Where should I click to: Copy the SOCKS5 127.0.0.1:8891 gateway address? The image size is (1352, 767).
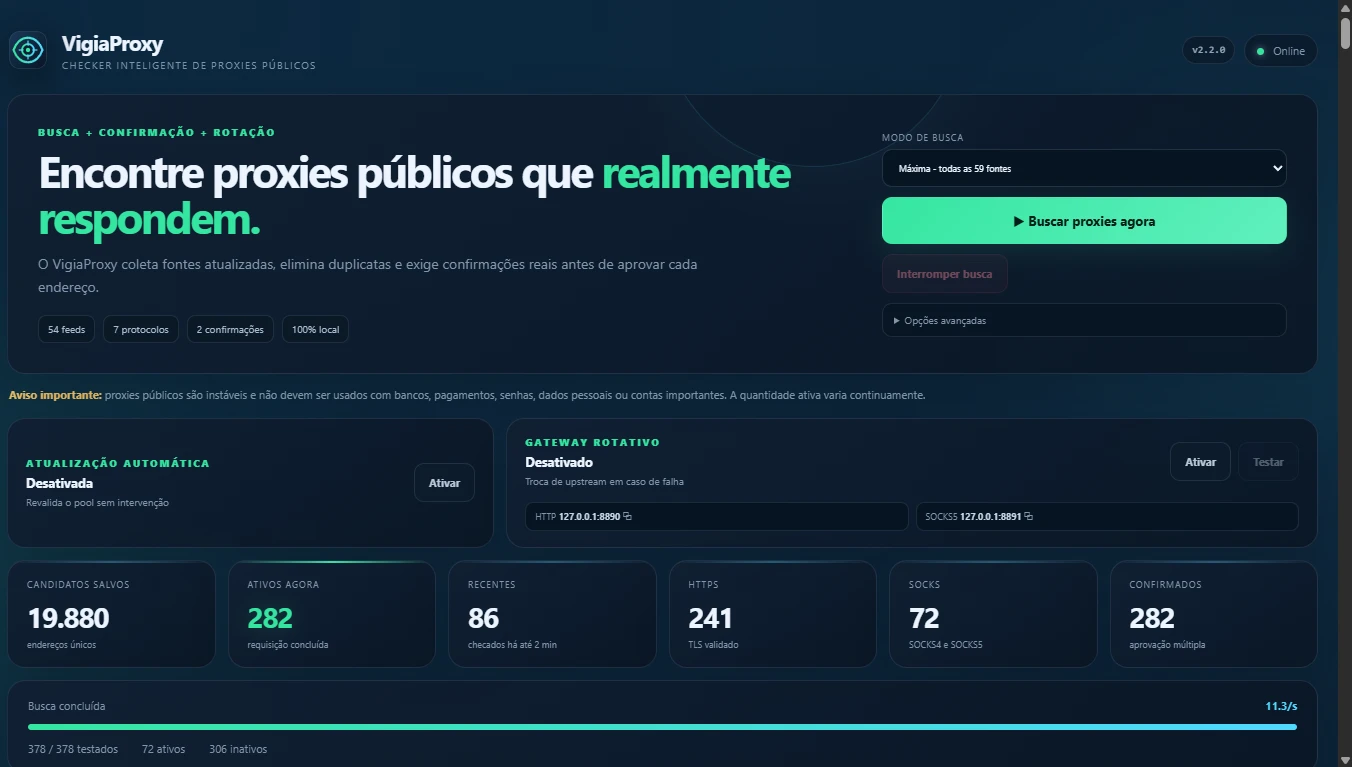pos(1028,517)
